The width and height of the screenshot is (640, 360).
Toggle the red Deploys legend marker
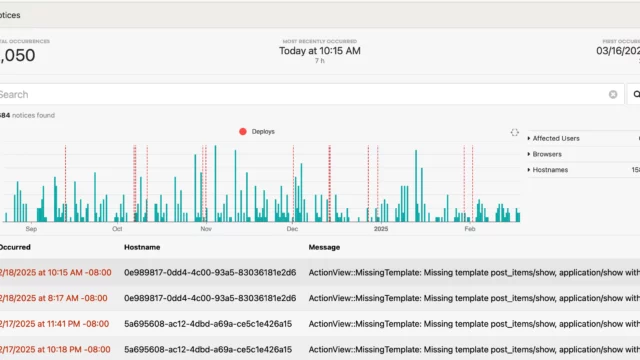243,131
